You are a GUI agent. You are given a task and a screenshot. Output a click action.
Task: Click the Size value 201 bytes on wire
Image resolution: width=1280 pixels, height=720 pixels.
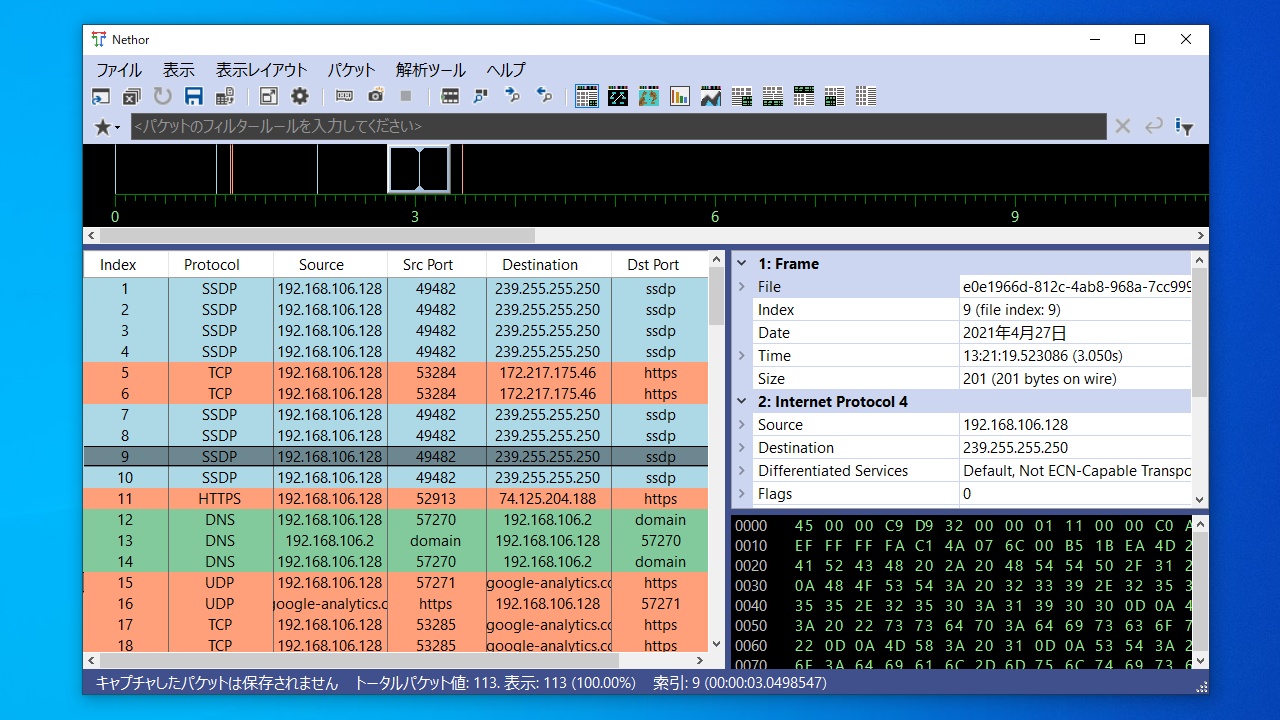(1040, 379)
